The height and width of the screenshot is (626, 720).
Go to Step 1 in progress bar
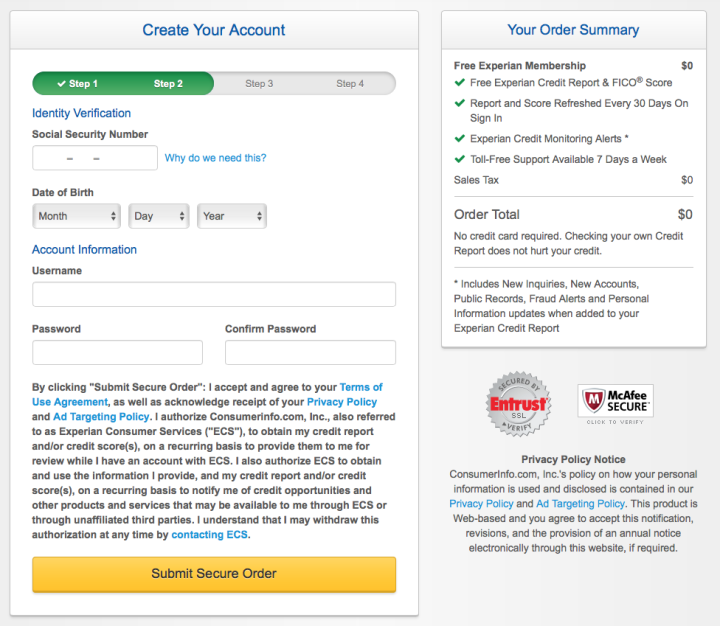[x=77, y=84]
